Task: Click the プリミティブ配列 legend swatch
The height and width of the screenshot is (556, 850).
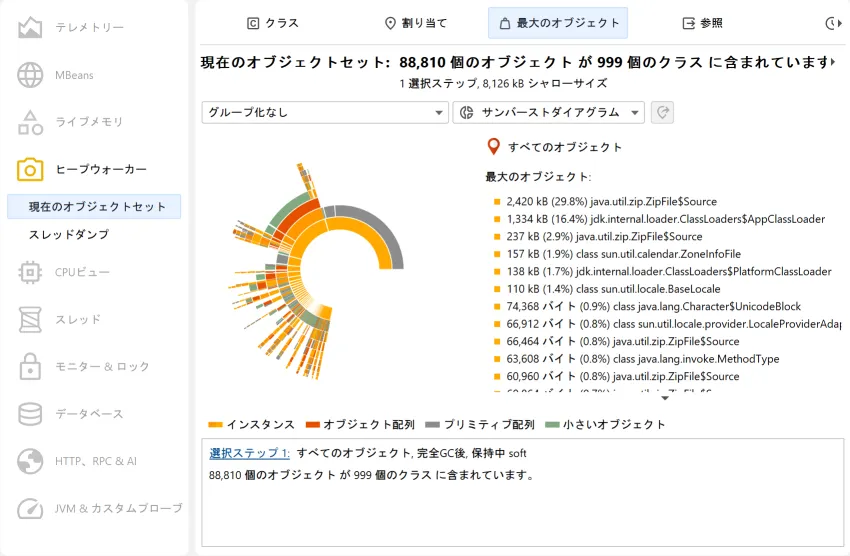Action: [x=433, y=424]
